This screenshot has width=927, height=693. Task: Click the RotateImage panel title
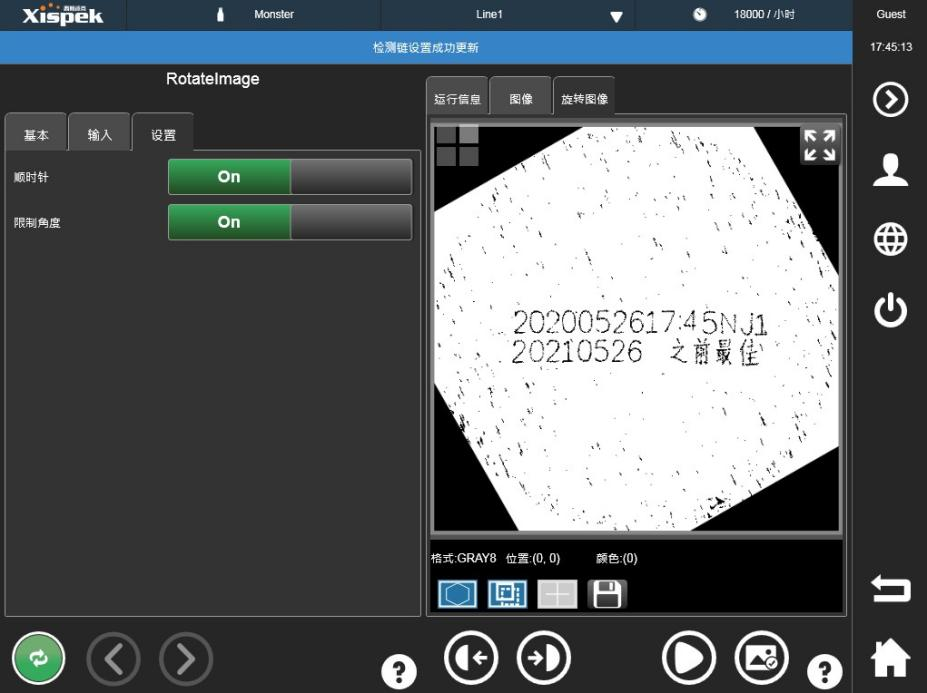[x=213, y=79]
